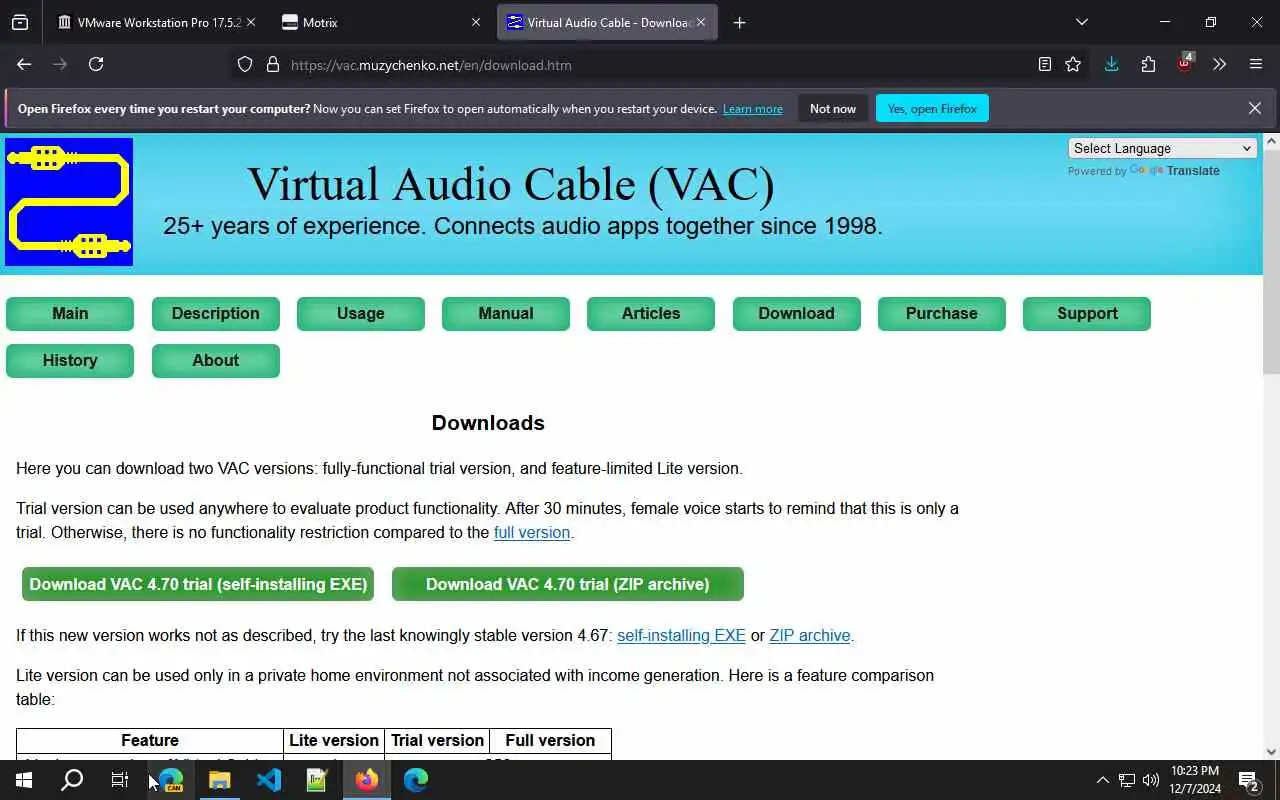This screenshot has width=1280, height=800.
Task: Open File Explorer from the taskbar
Action: (x=220, y=780)
